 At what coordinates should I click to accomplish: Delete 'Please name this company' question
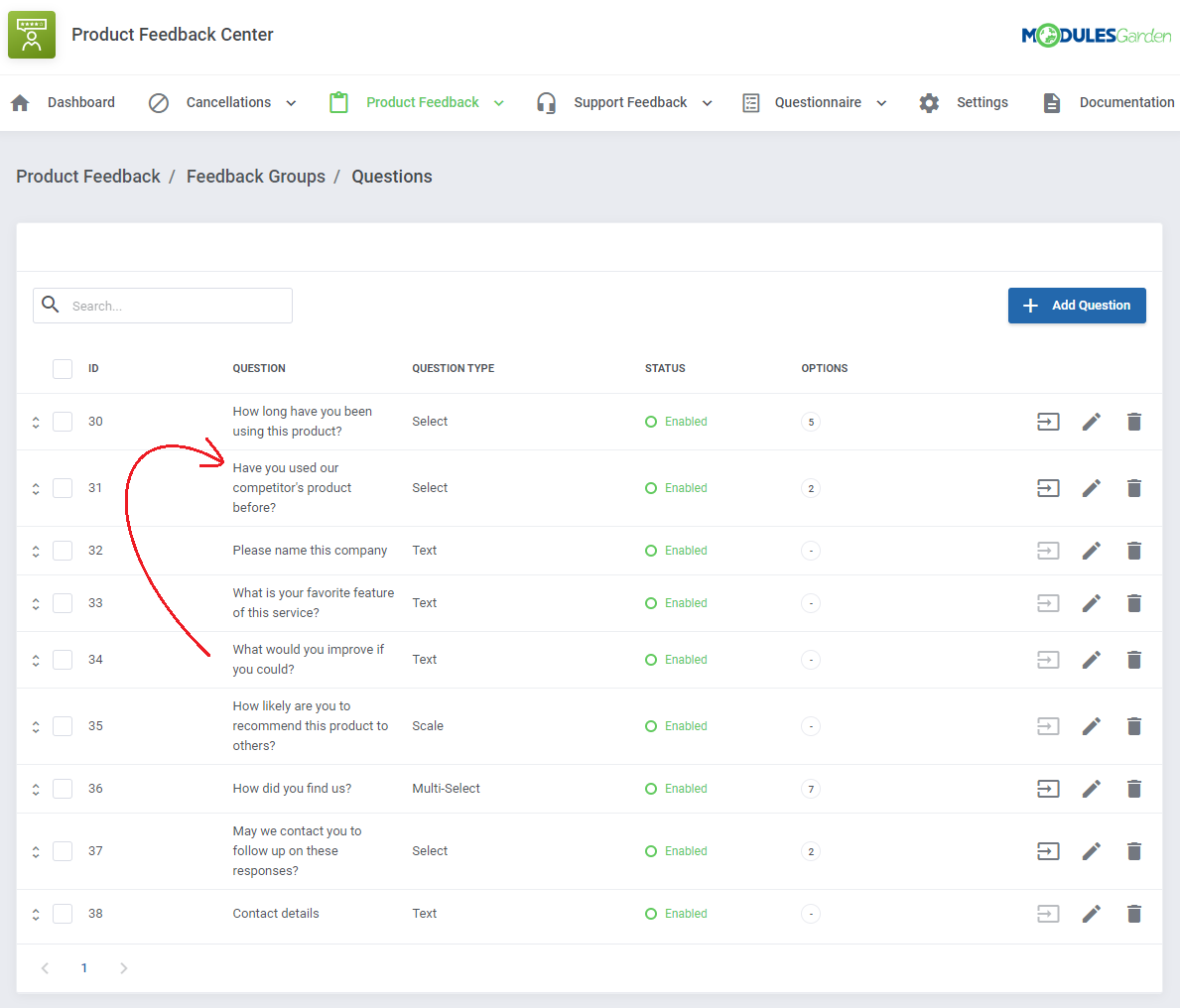(x=1134, y=551)
